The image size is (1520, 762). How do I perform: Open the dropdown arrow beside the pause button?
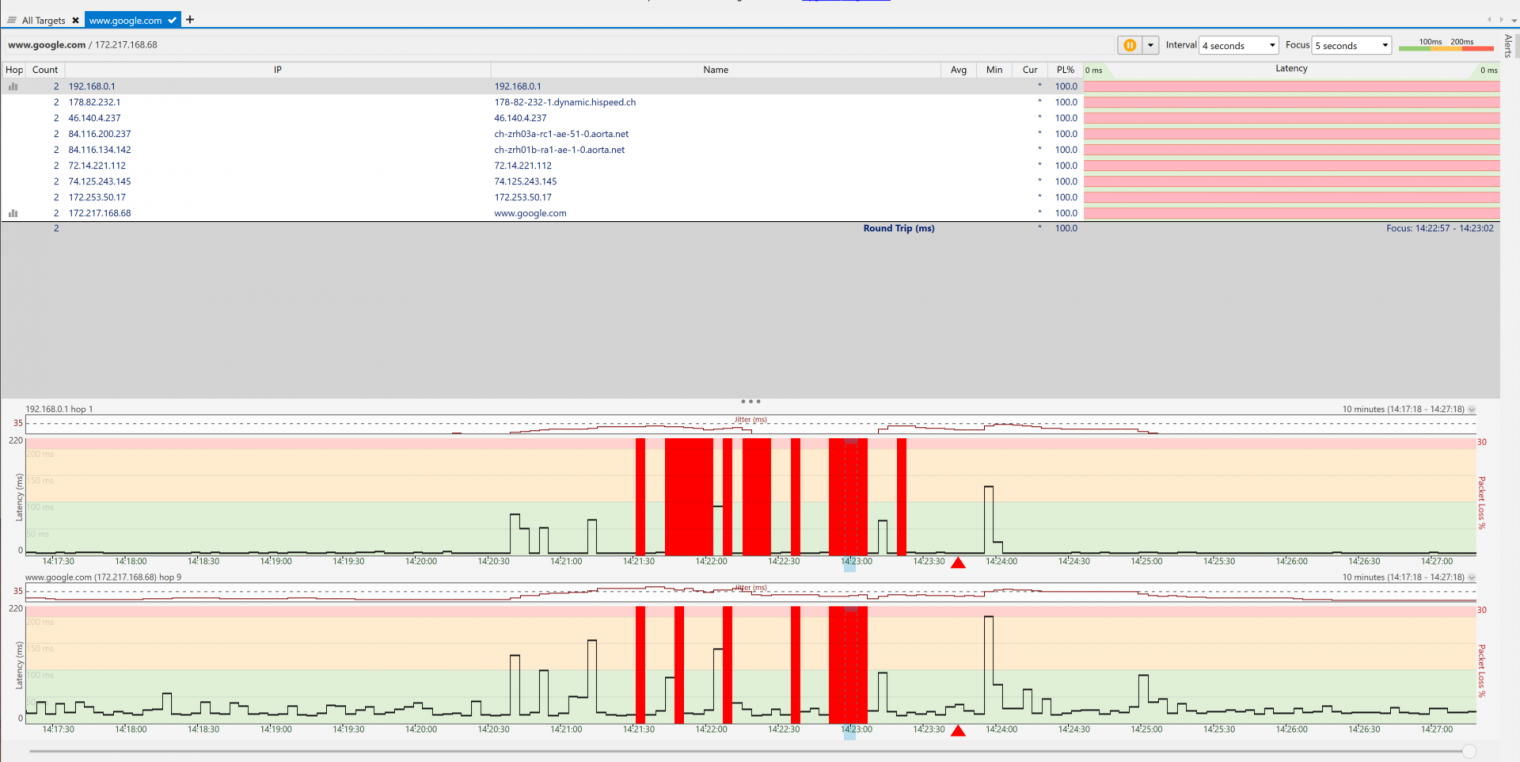(x=1150, y=45)
